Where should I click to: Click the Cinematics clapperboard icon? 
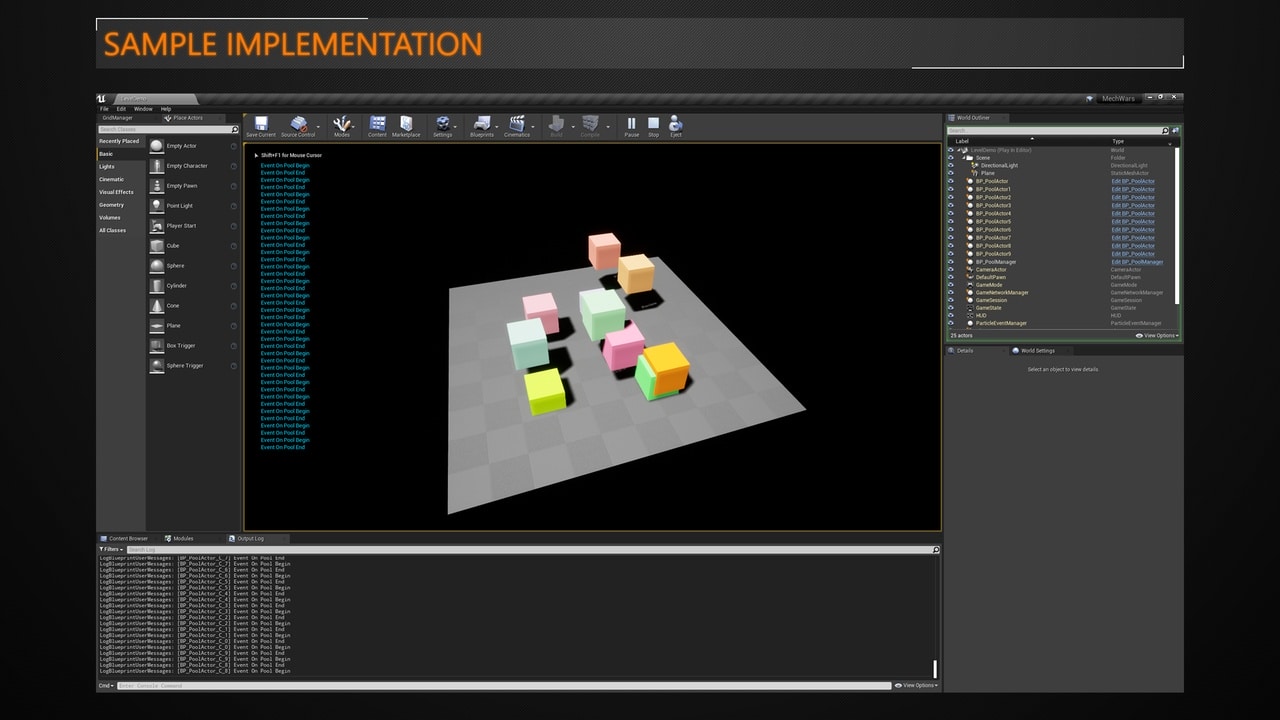click(x=517, y=124)
